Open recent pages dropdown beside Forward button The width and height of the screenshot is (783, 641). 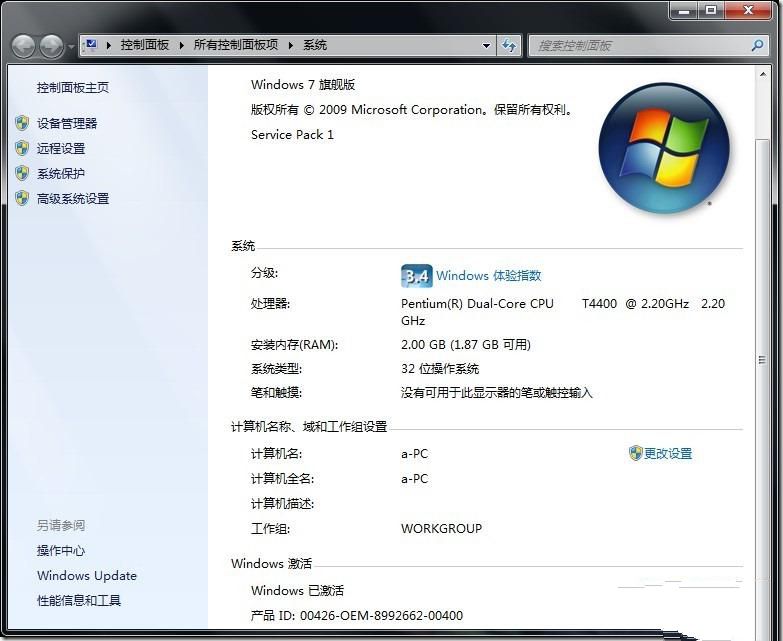click(x=70, y=47)
